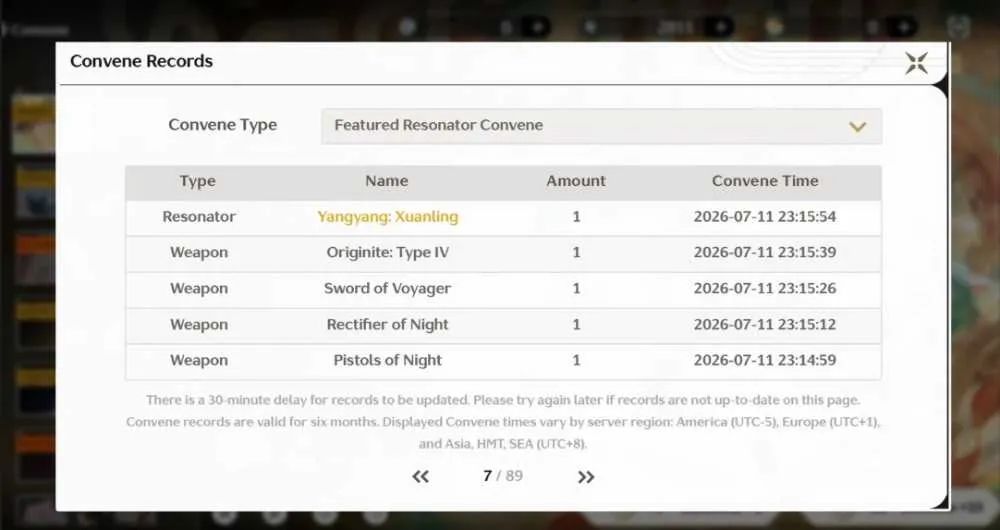
Task: Select the Rectifier of Night entry
Action: [x=388, y=324]
